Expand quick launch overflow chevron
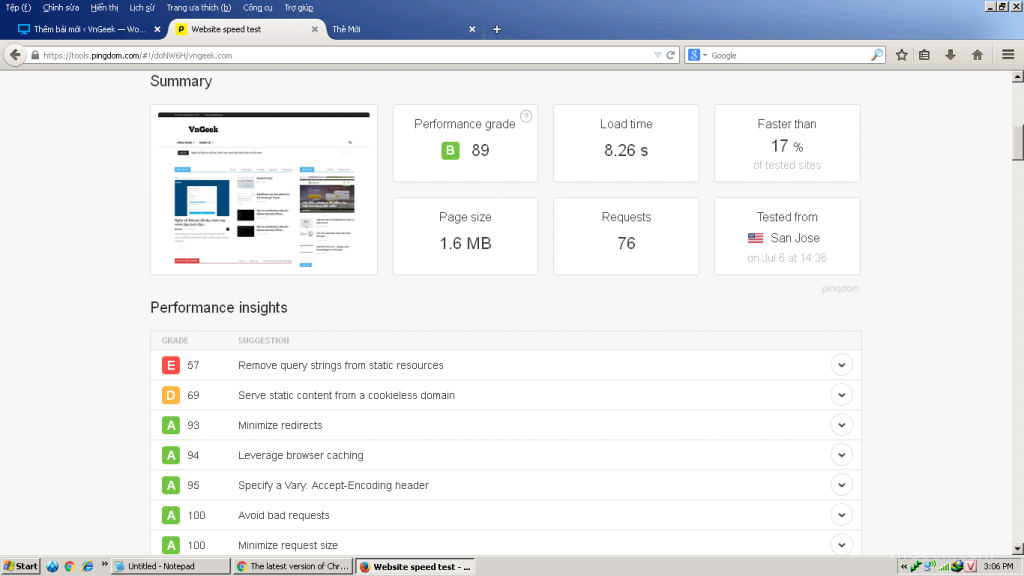 104,564
